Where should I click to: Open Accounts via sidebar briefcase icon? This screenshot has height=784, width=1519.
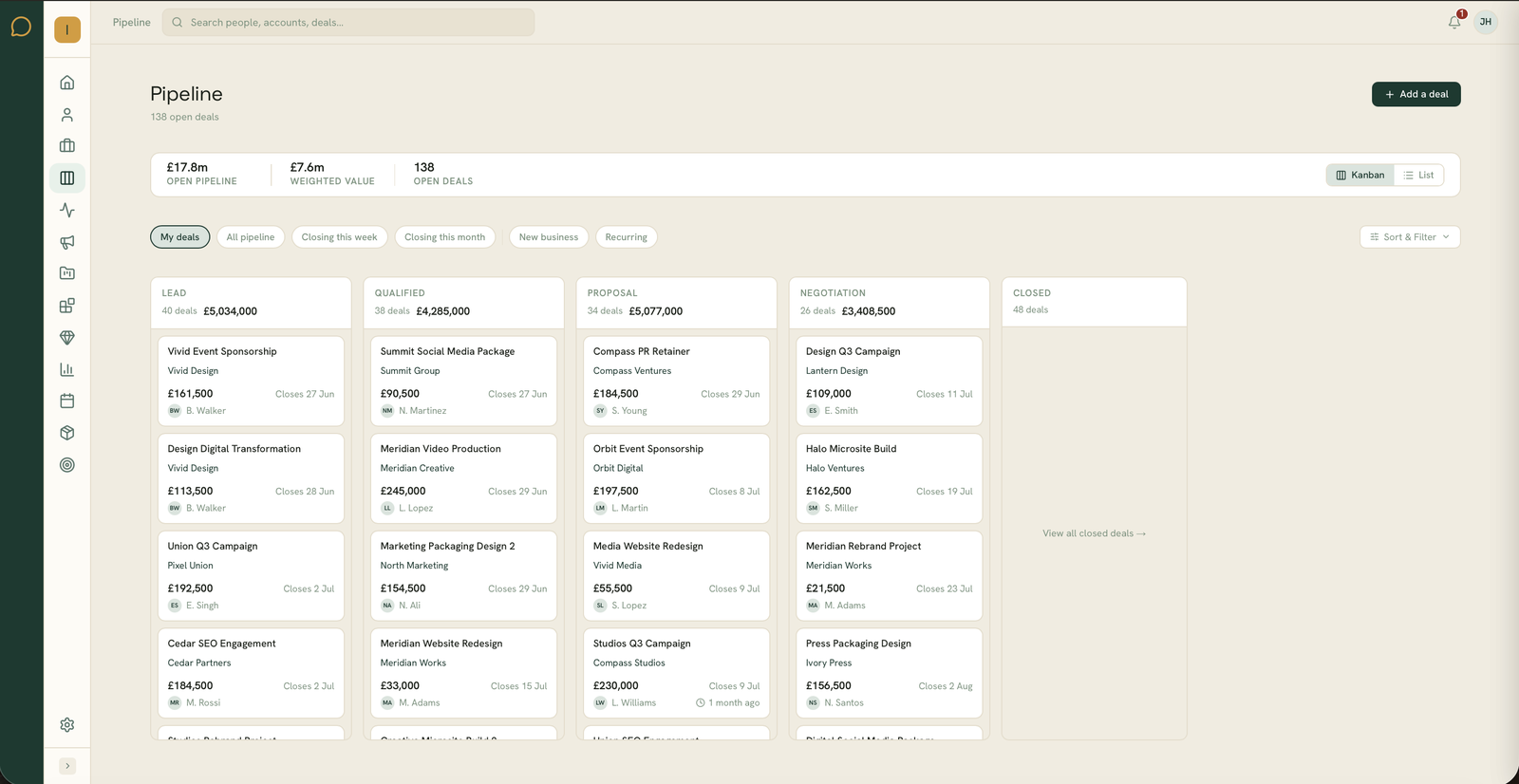coord(67,146)
